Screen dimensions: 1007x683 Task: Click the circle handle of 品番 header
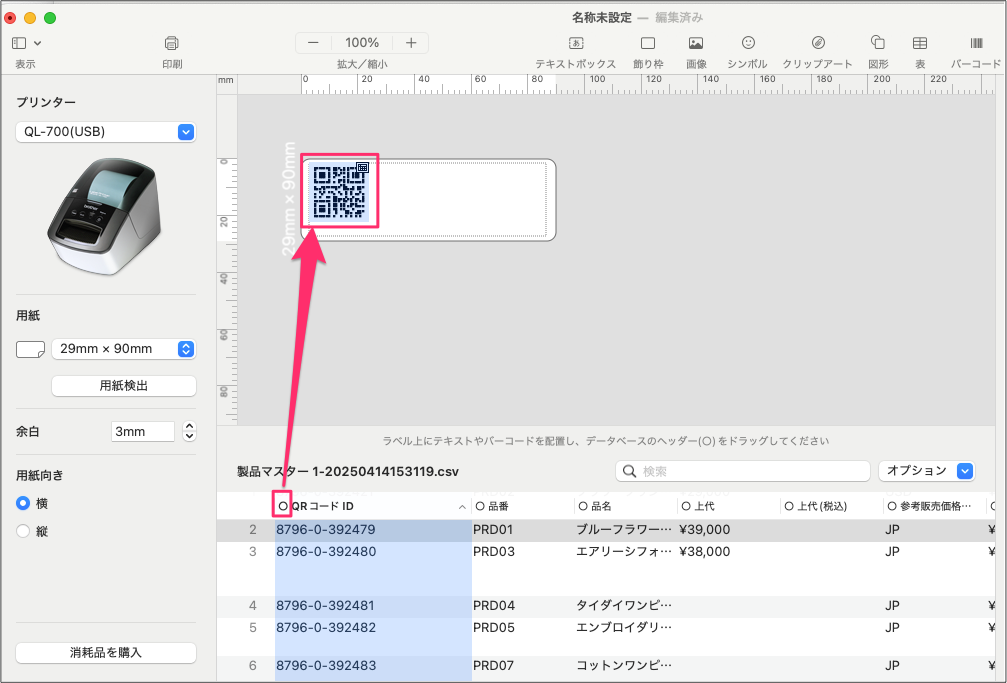coord(480,506)
